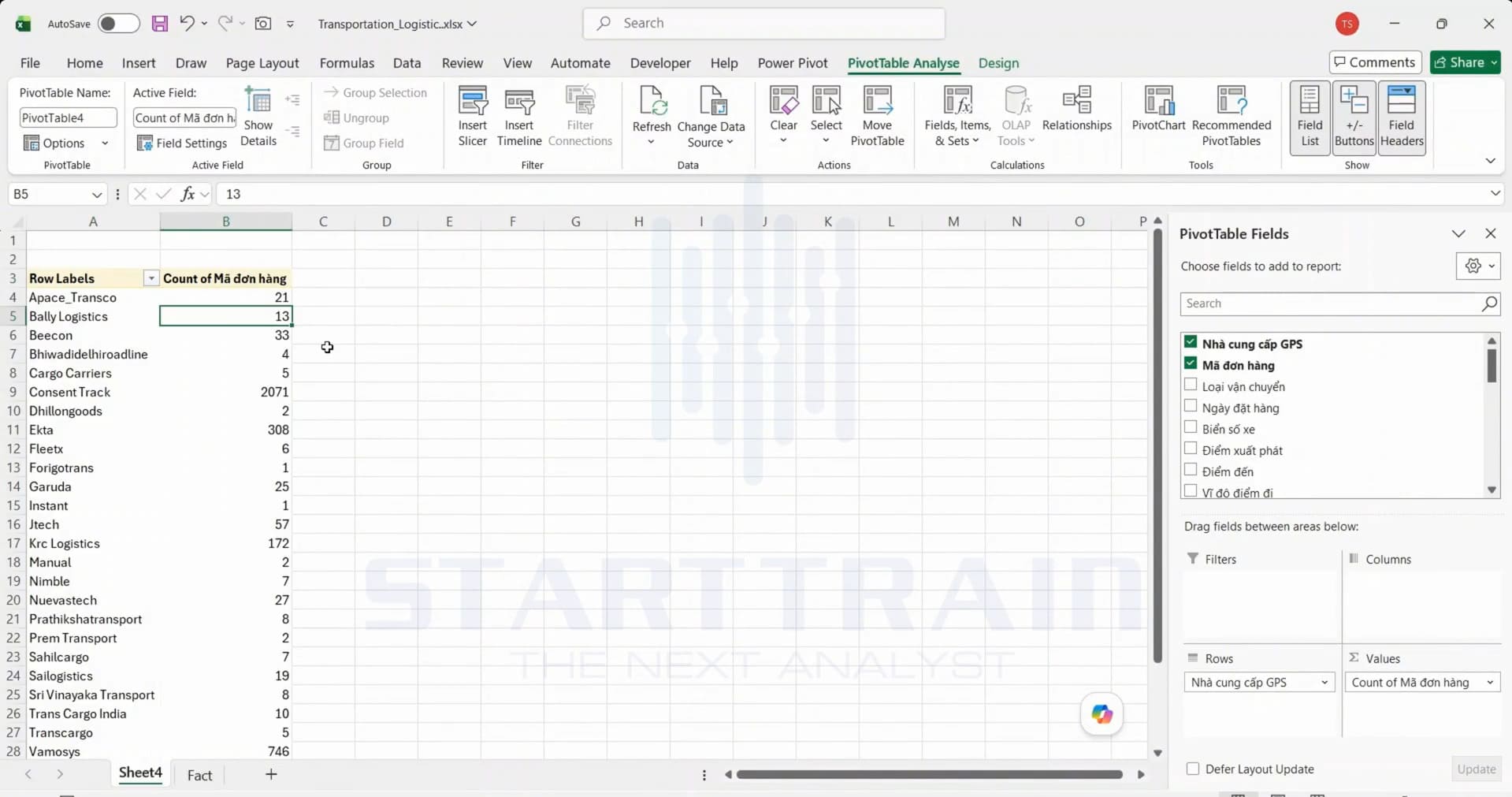Open the field list tools gear dropdown
This screenshot has width=1512, height=797.
1478,266
